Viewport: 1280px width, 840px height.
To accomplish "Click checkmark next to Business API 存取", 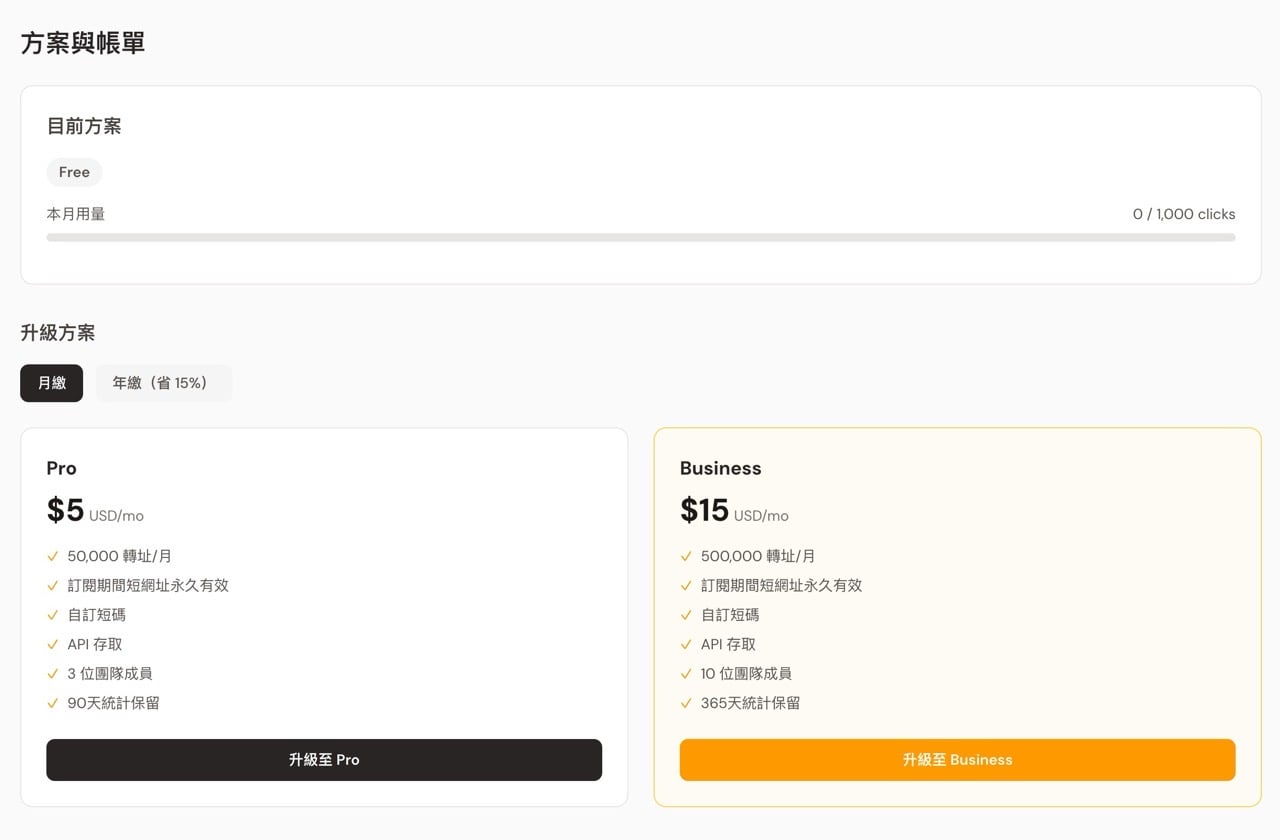I will tap(686, 645).
